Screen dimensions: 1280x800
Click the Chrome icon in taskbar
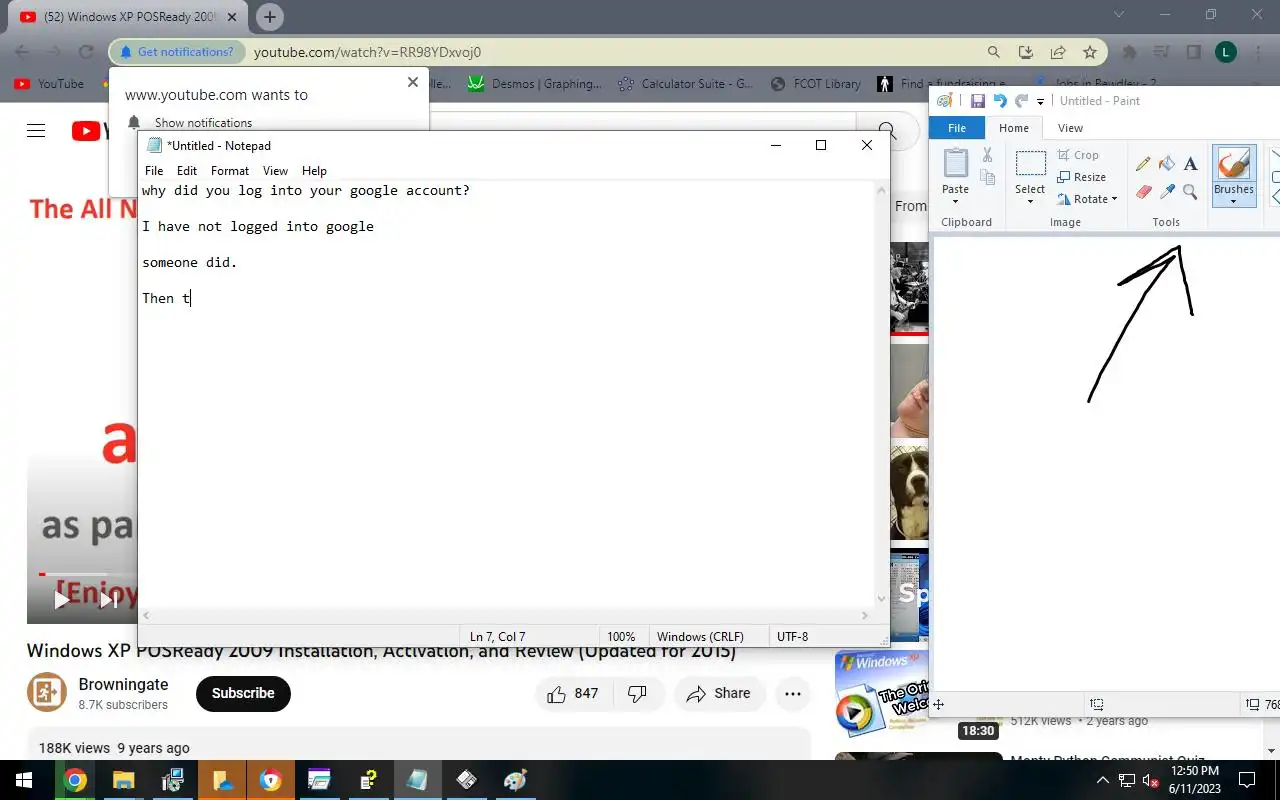(x=75, y=780)
